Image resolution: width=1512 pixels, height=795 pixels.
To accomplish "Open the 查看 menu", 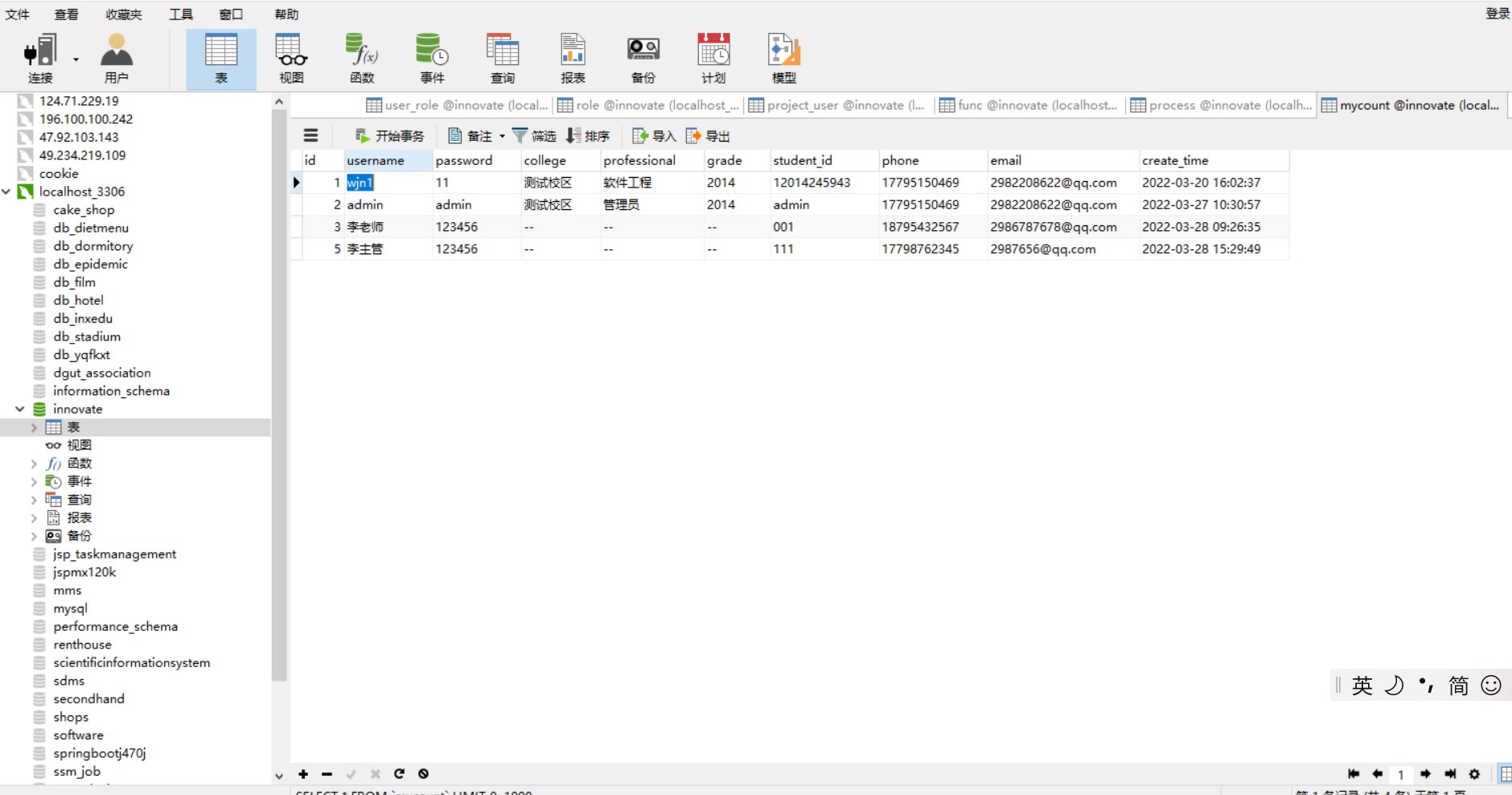I will [x=66, y=14].
